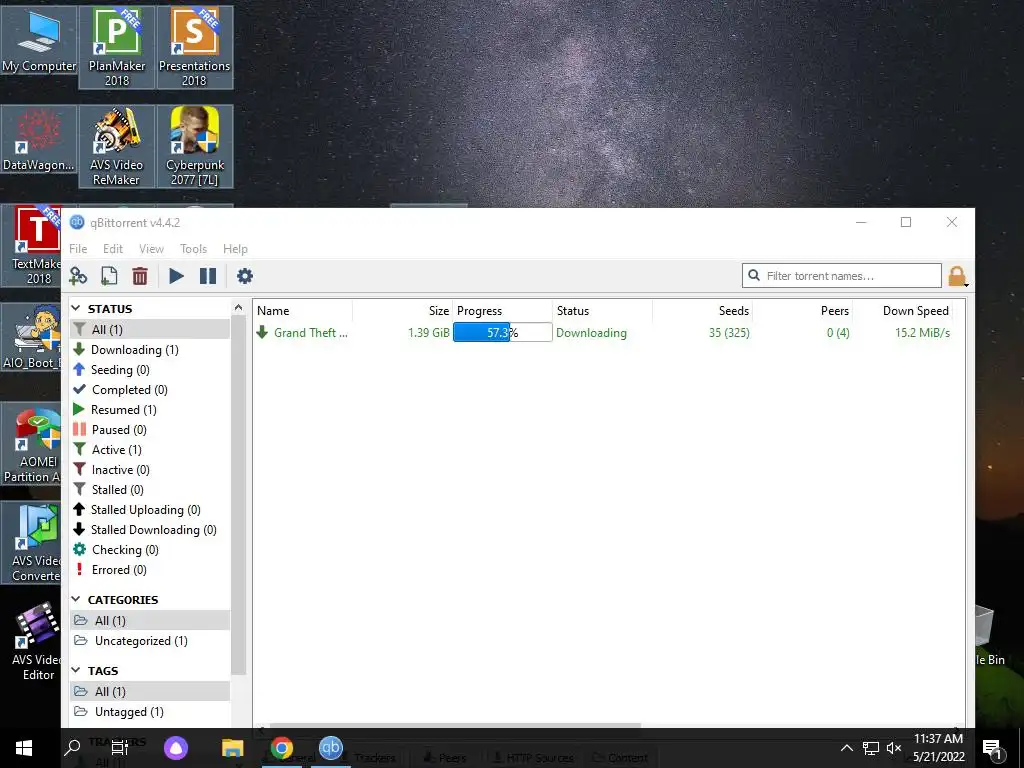Sort torrents by Size column header

click(x=402, y=311)
